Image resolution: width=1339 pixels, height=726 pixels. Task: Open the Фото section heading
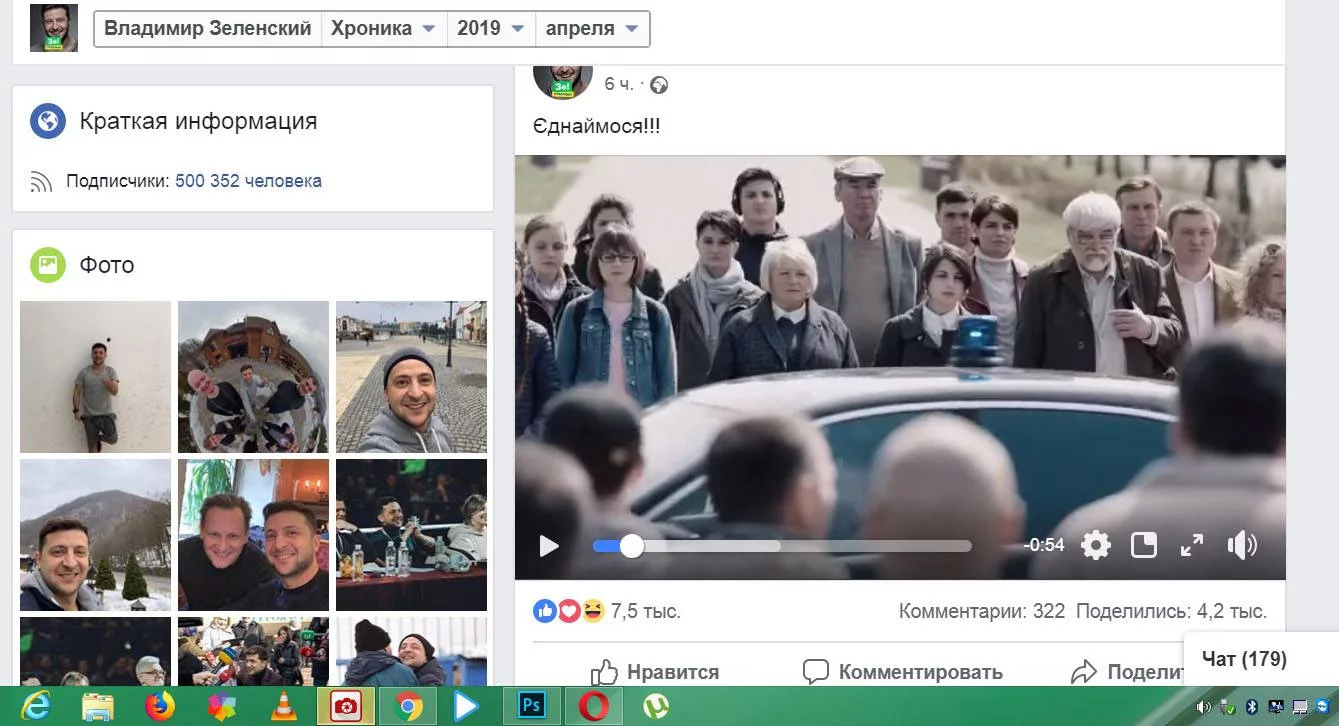107,265
